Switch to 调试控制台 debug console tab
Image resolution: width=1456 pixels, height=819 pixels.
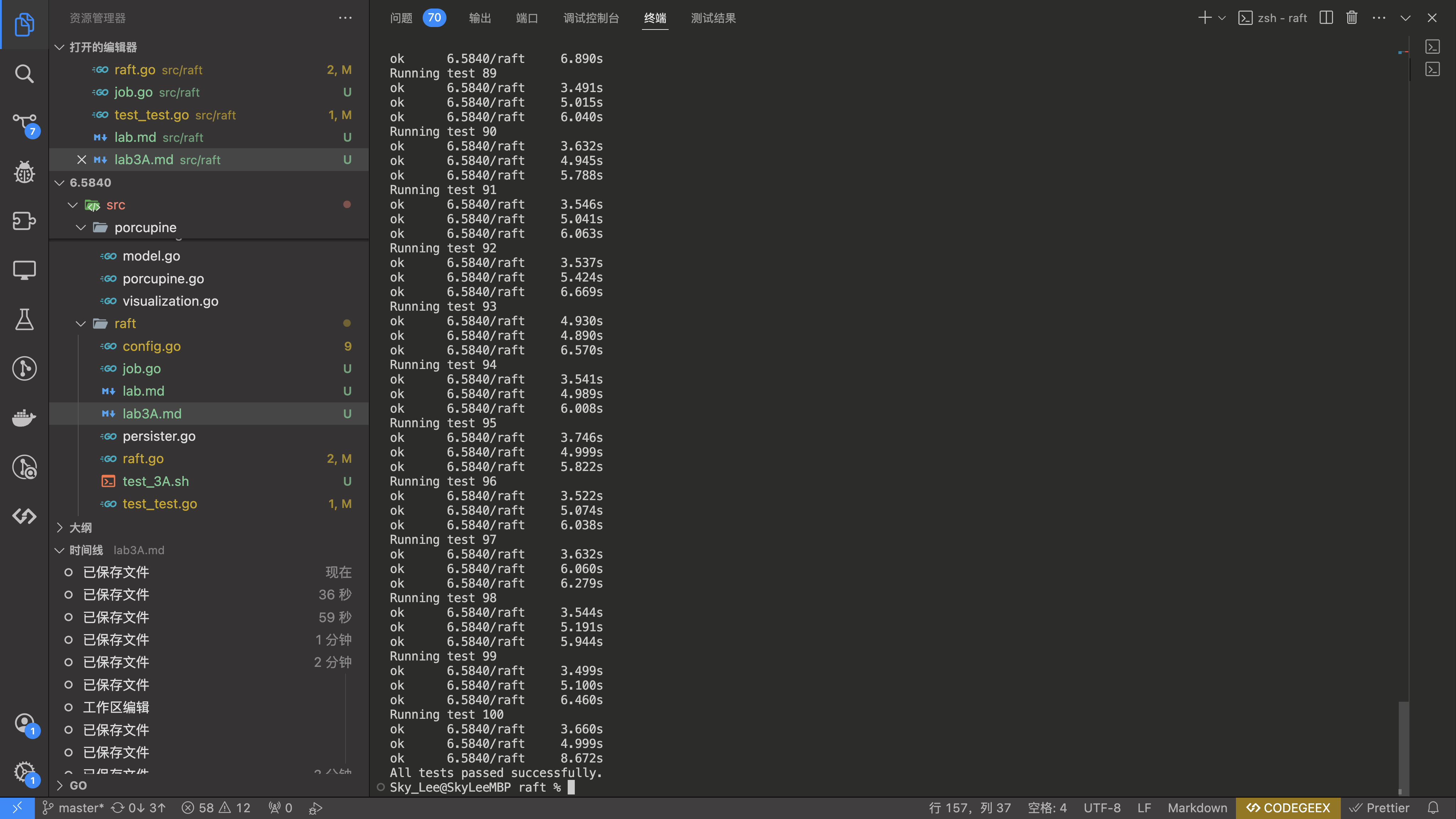(591, 18)
